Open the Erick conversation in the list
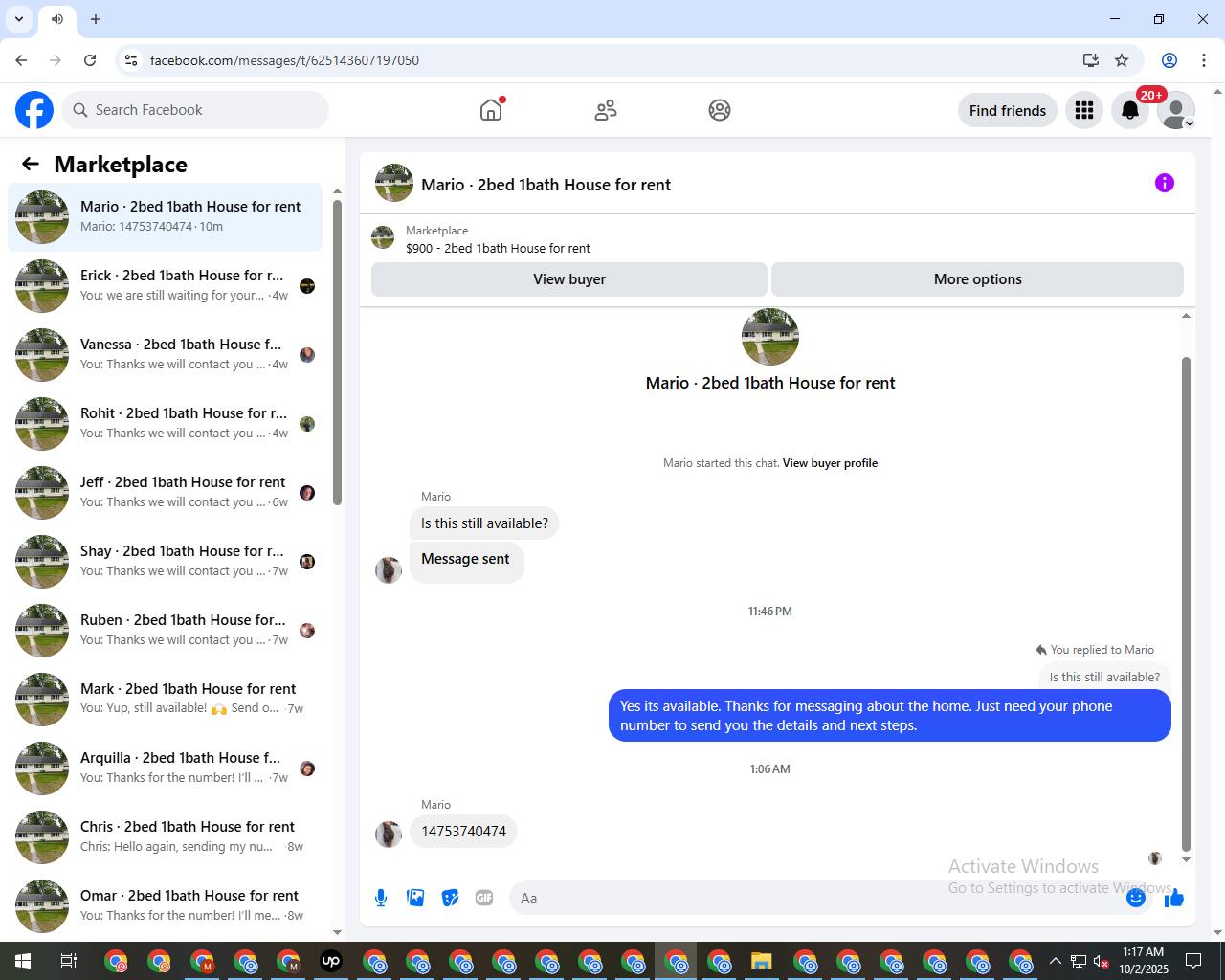This screenshot has width=1225, height=980. point(165,286)
